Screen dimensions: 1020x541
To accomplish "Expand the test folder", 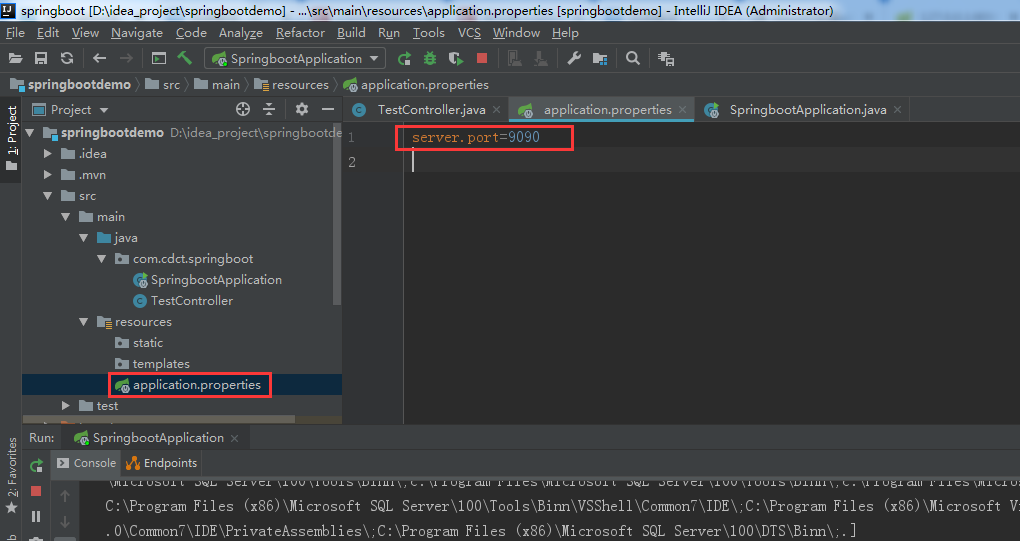I will click(66, 406).
